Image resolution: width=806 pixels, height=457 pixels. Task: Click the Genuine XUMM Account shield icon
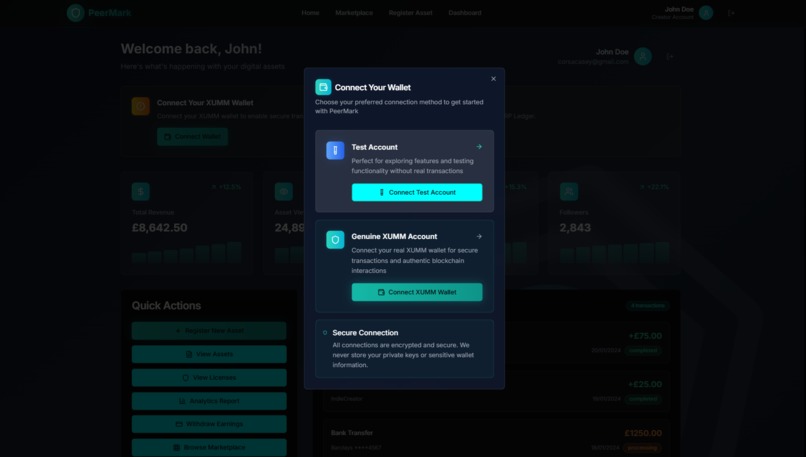coord(335,240)
